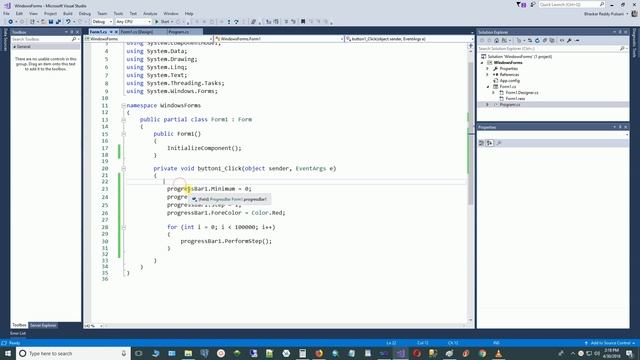This screenshot has height=360, width=640.
Task: Open the Error List tab at bottom
Action: 18,333
